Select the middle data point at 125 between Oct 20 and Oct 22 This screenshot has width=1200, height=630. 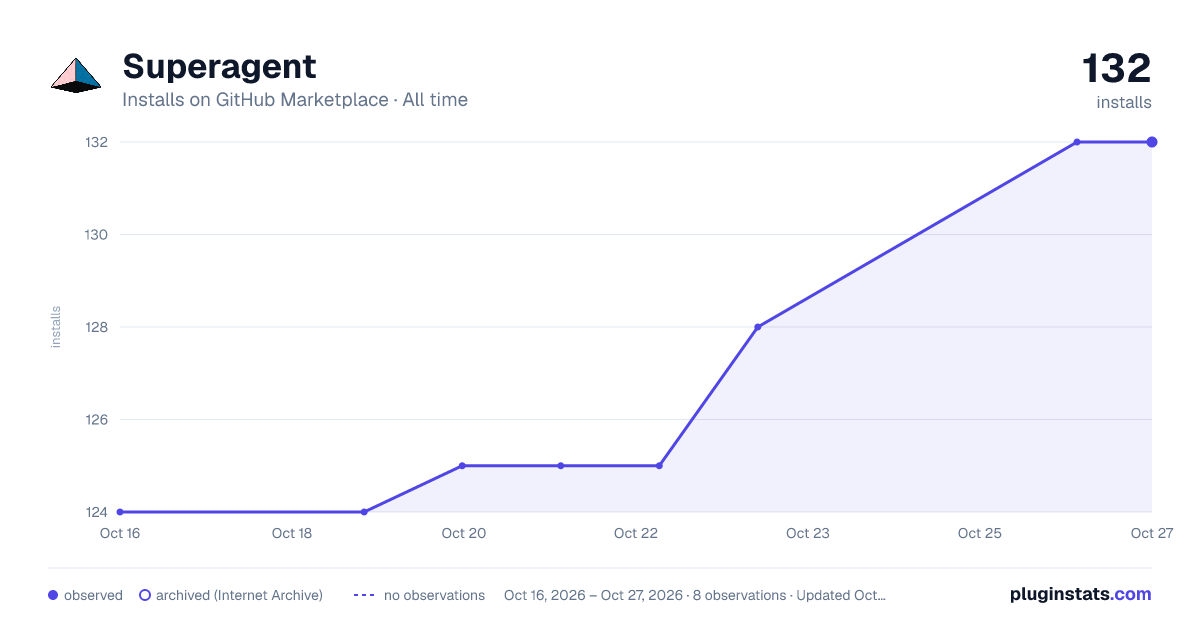561,466
